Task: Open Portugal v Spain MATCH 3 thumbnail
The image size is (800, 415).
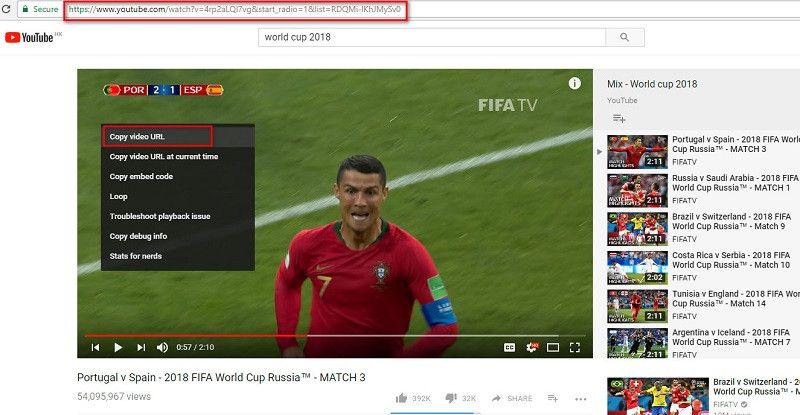Action: (x=637, y=152)
